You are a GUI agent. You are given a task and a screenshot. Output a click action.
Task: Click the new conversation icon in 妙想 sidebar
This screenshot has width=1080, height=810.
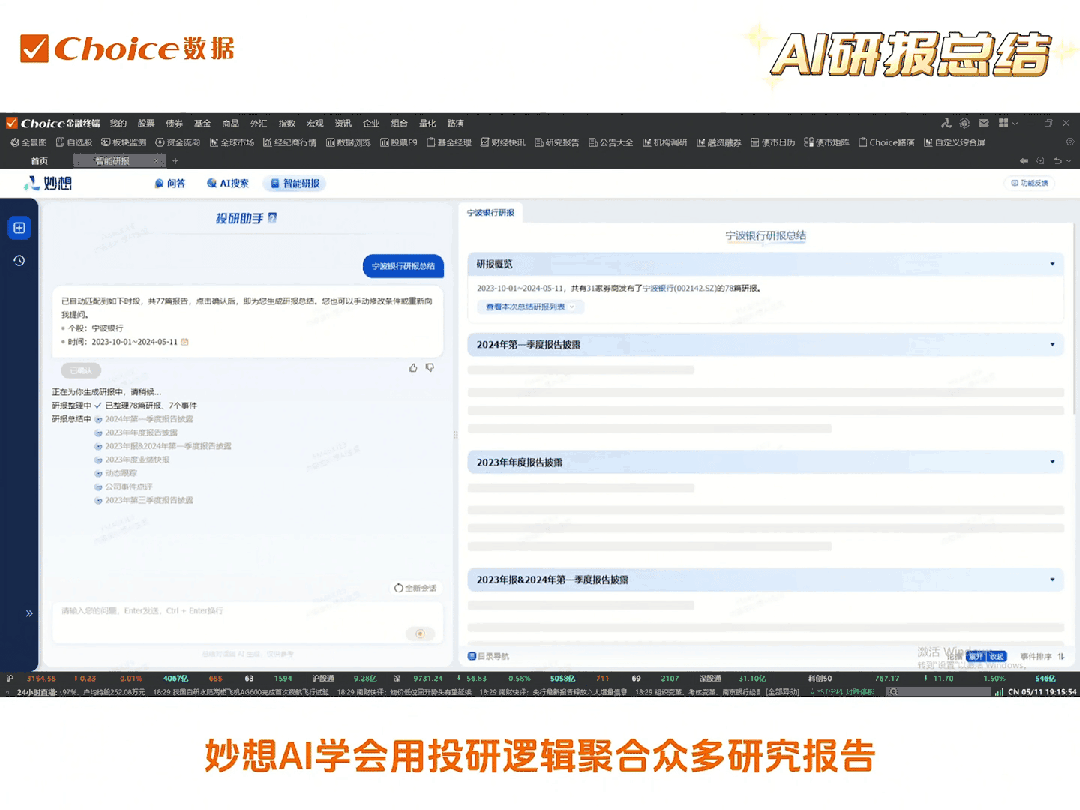(x=19, y=227)
